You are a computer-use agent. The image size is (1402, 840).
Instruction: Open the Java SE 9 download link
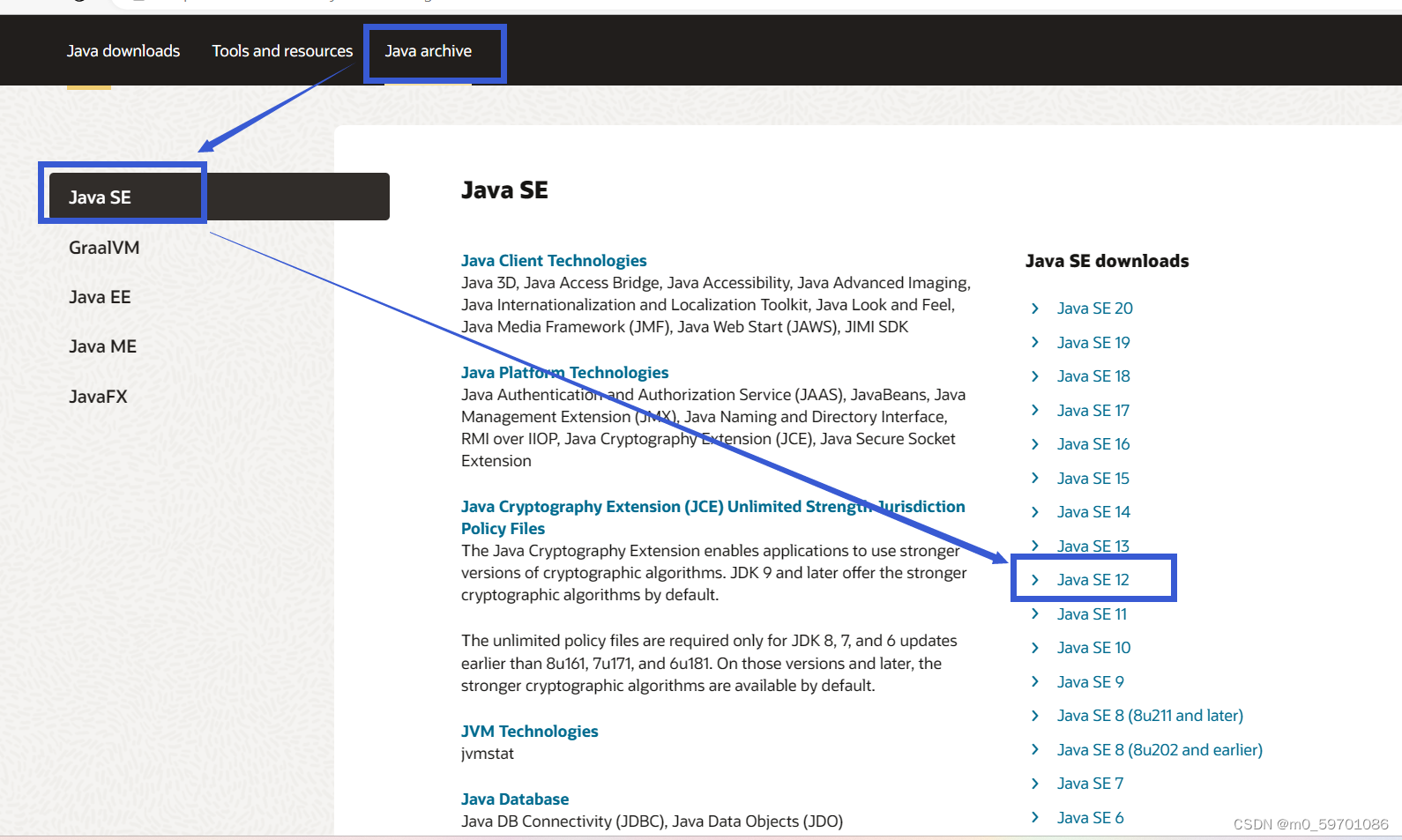1090,682
